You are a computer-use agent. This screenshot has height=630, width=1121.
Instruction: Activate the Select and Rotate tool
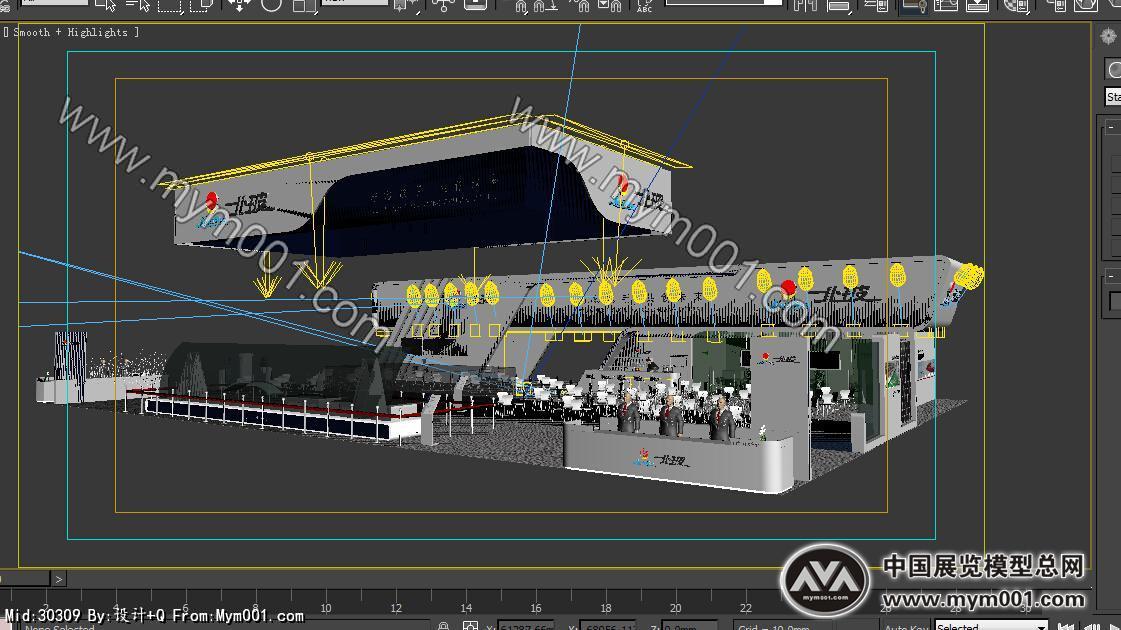272,5
